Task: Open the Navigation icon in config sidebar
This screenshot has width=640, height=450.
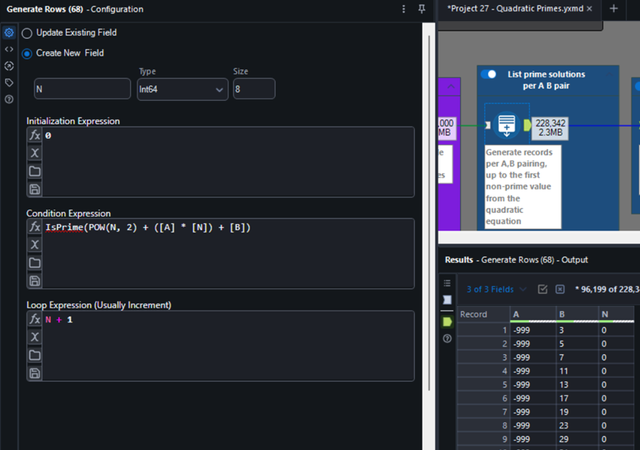Action: [x=9, y=66]
